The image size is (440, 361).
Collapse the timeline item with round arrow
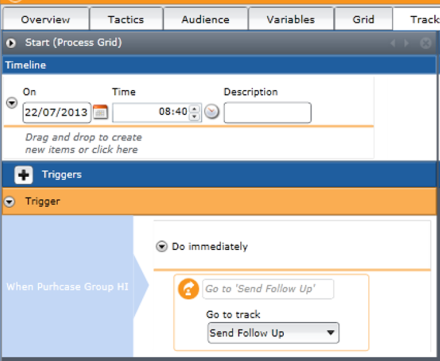tap(12, 103)
